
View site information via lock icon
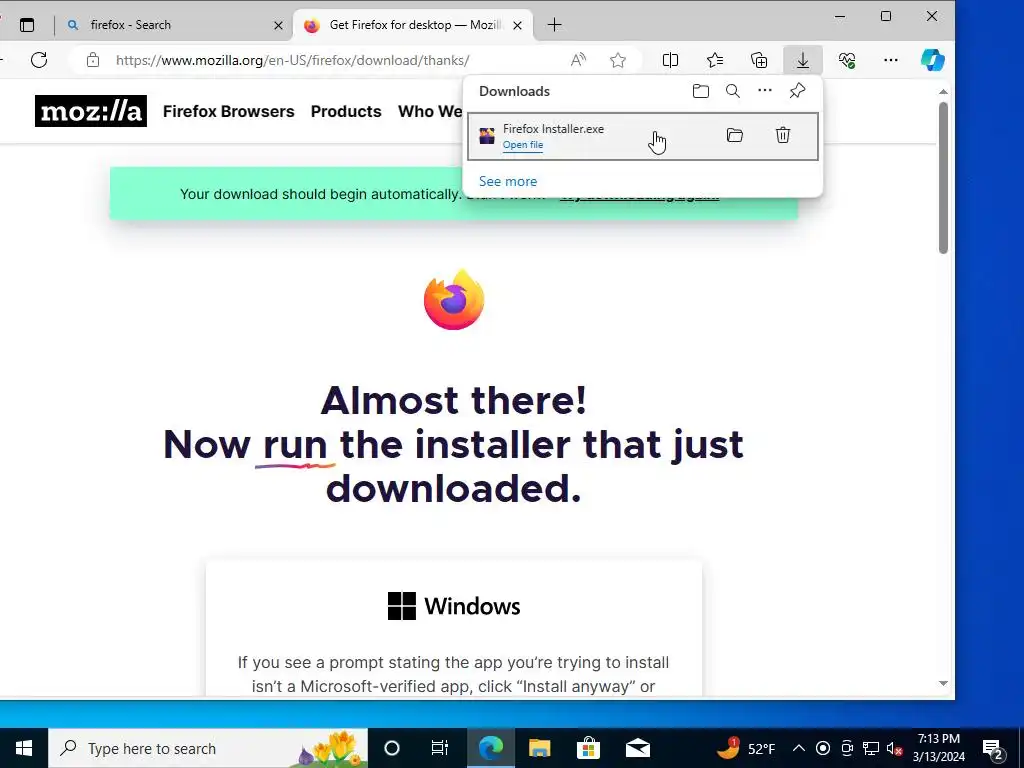(93, 60)
